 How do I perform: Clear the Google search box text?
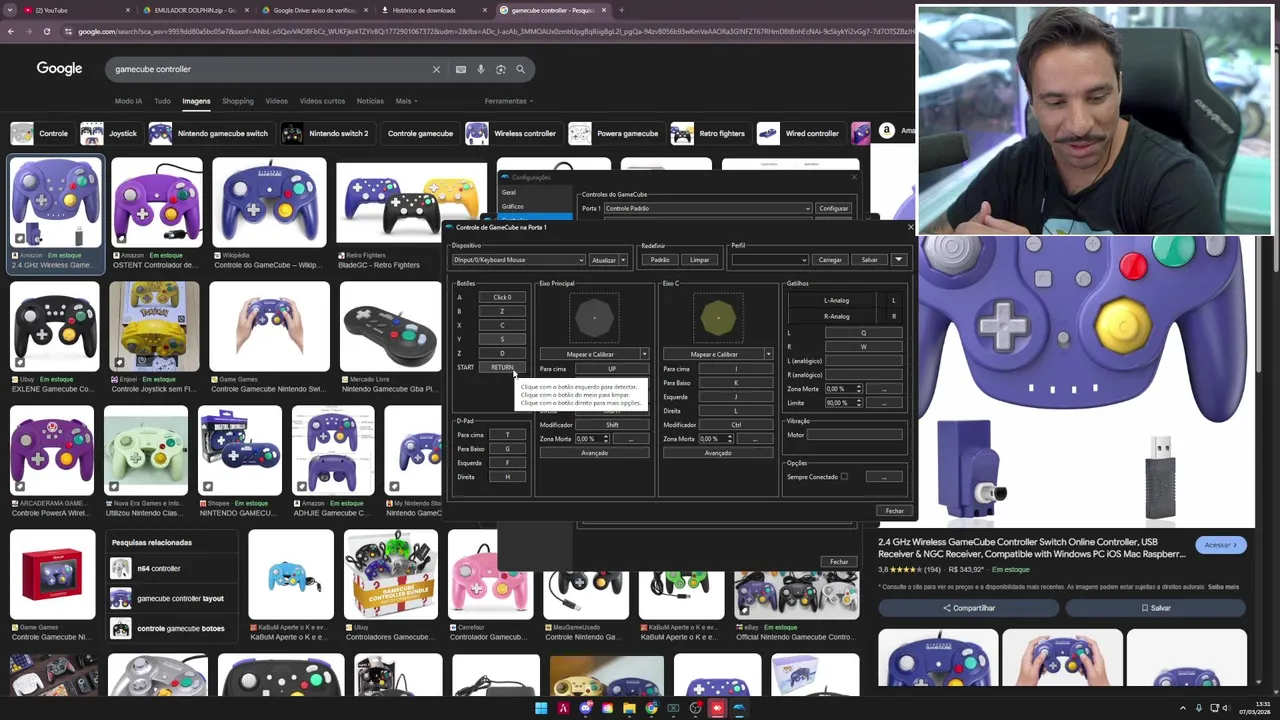436,69
